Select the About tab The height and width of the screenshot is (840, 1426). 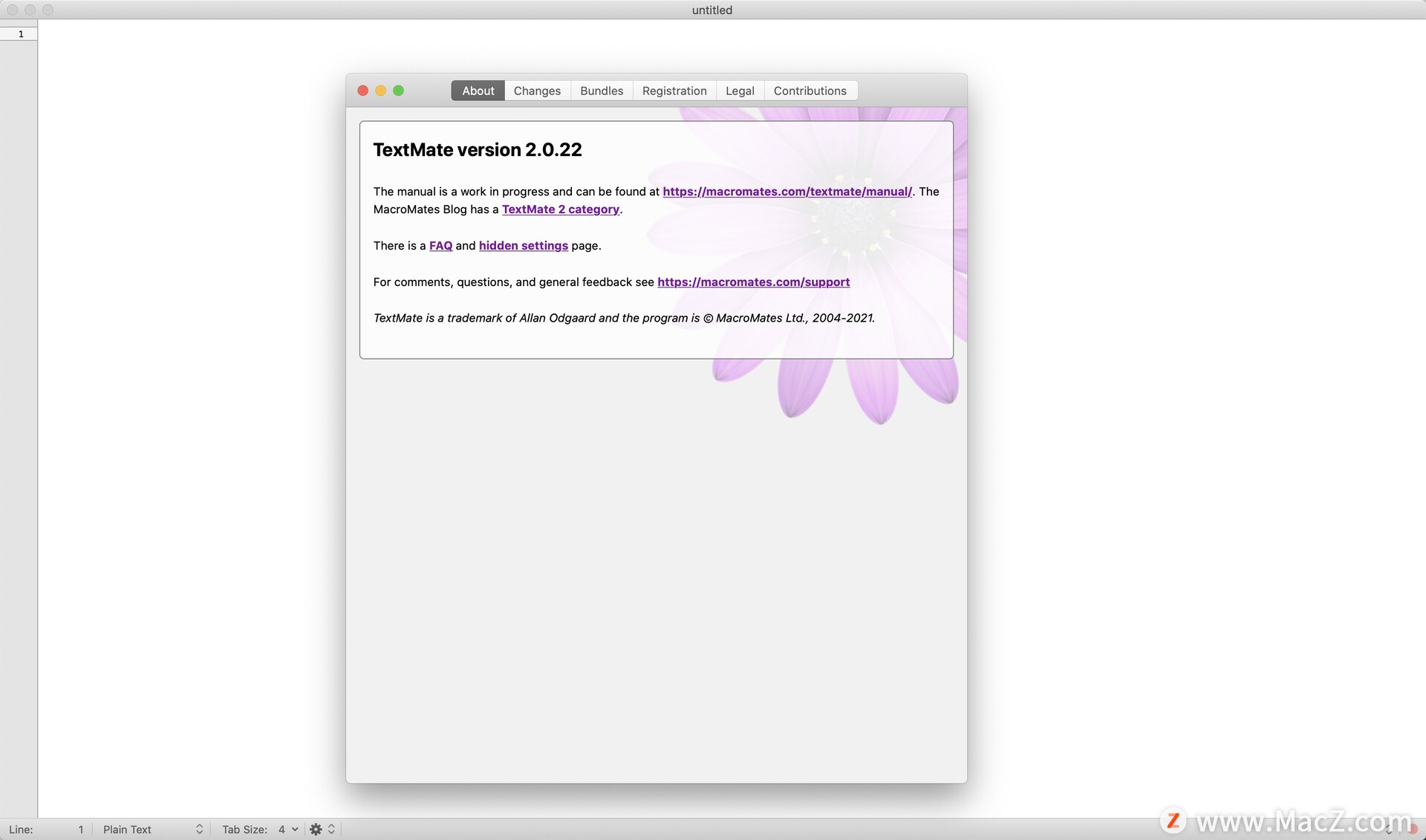pos(478,91)
